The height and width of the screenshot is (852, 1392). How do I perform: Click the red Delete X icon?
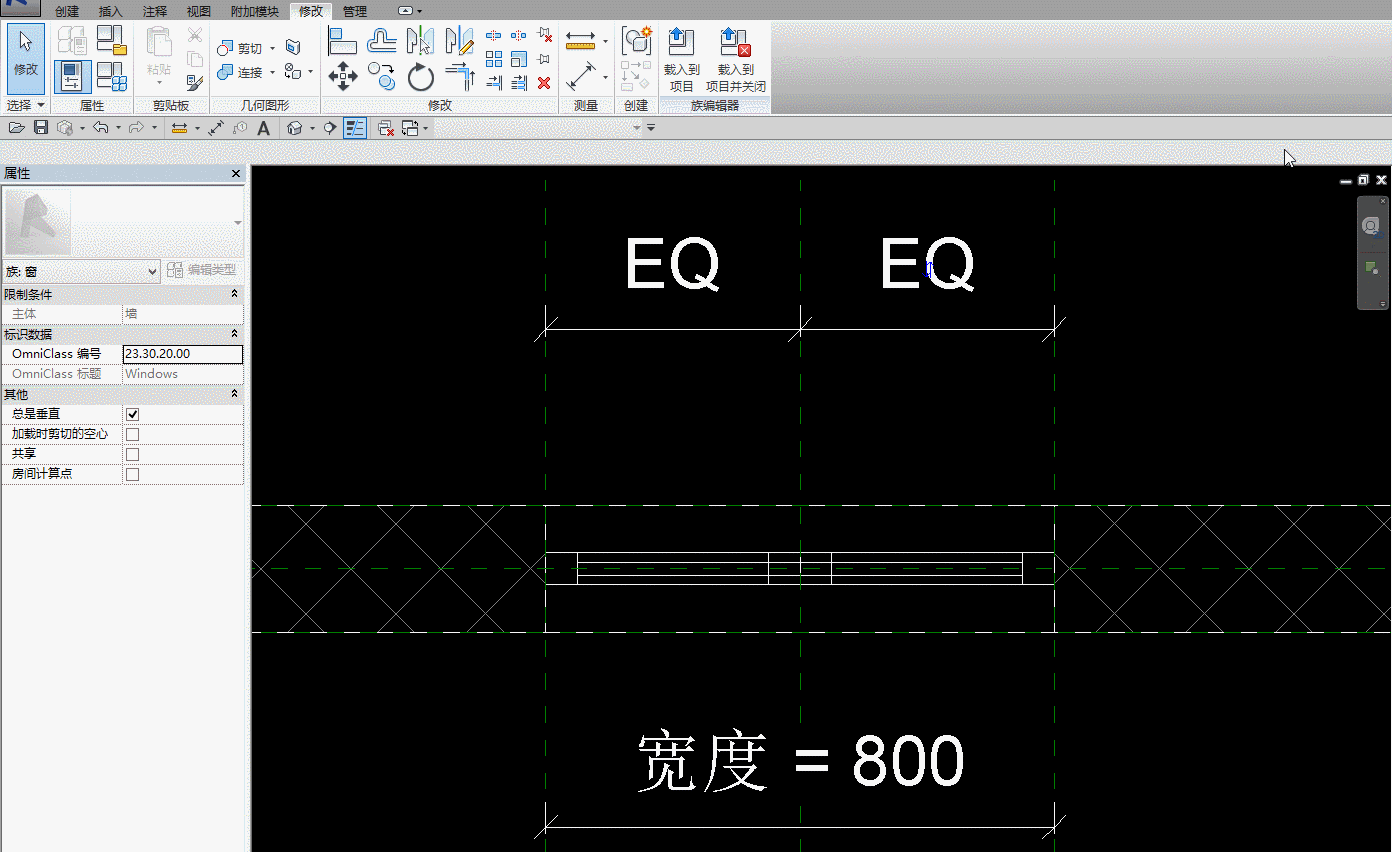544,83
